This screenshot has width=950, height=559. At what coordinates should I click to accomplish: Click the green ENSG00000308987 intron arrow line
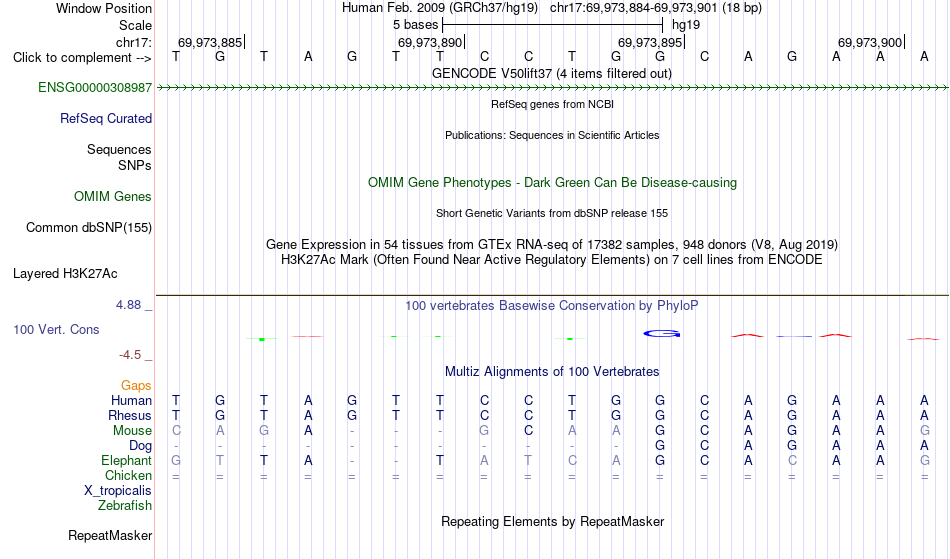[552, 88]
